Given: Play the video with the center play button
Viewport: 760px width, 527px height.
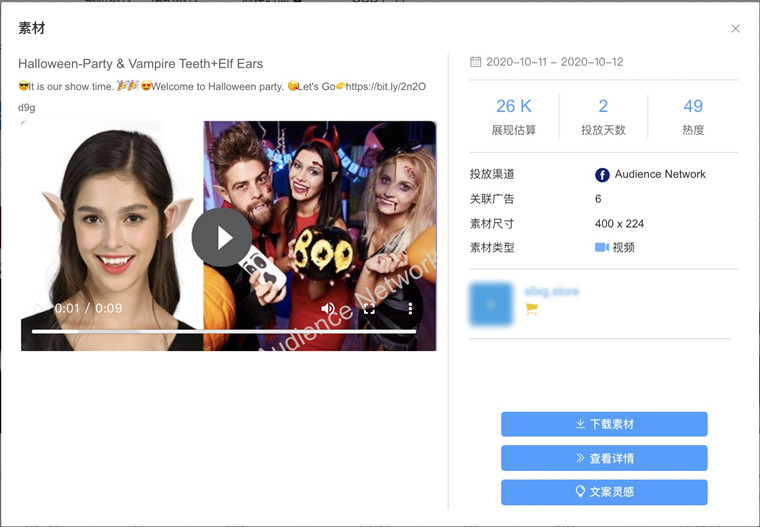Looking at the screenshot, I should coord(221,237).
